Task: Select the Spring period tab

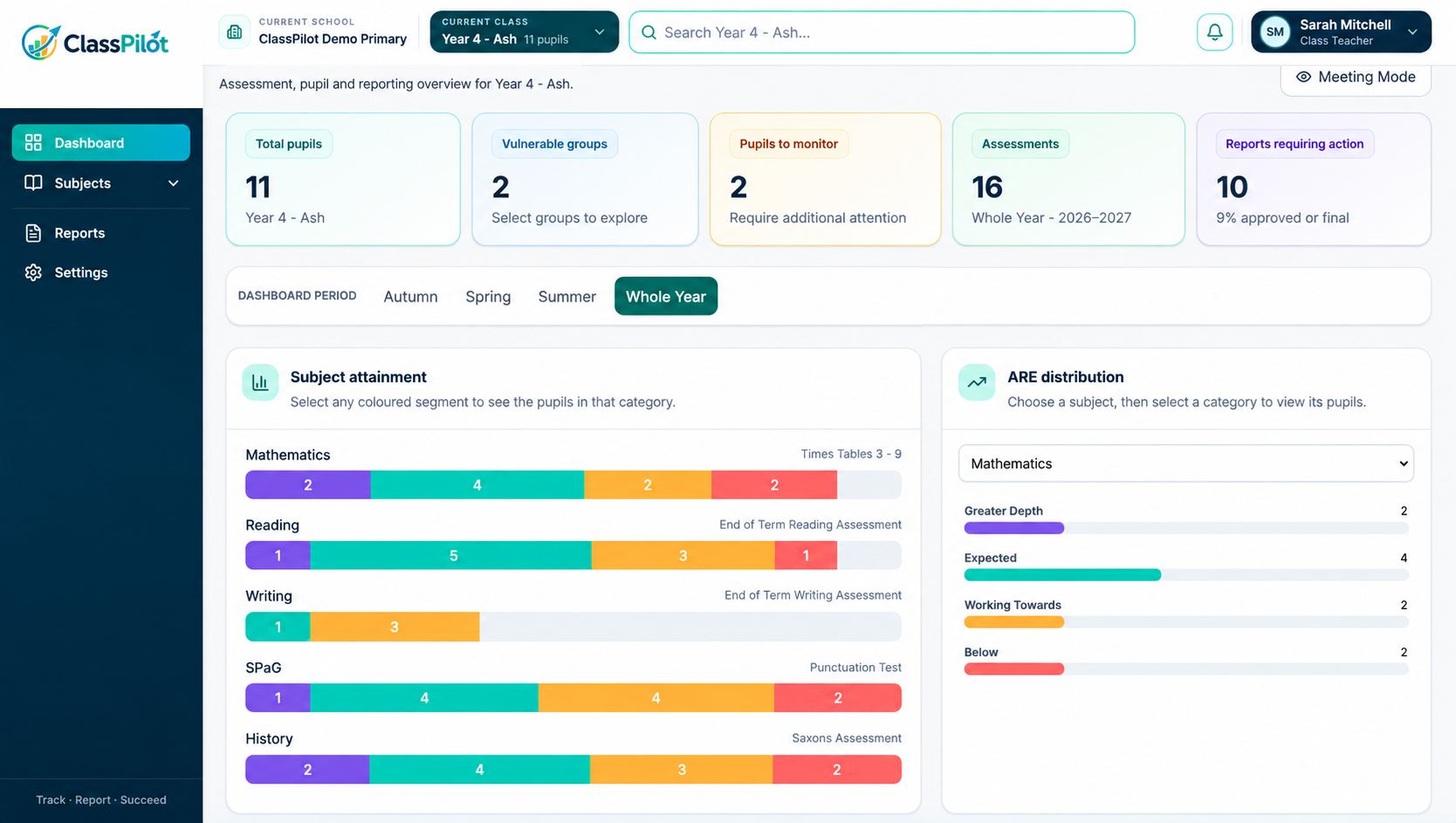Action: pos(488,297)
